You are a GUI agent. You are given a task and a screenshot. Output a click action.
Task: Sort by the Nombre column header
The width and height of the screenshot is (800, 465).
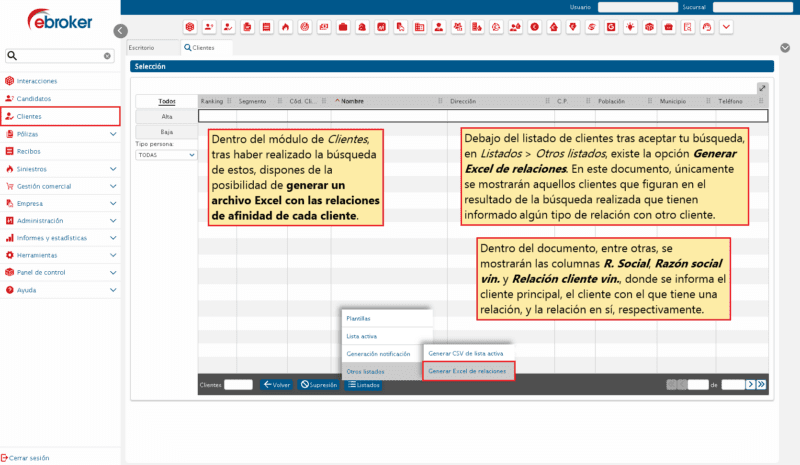tap(352, 101)
